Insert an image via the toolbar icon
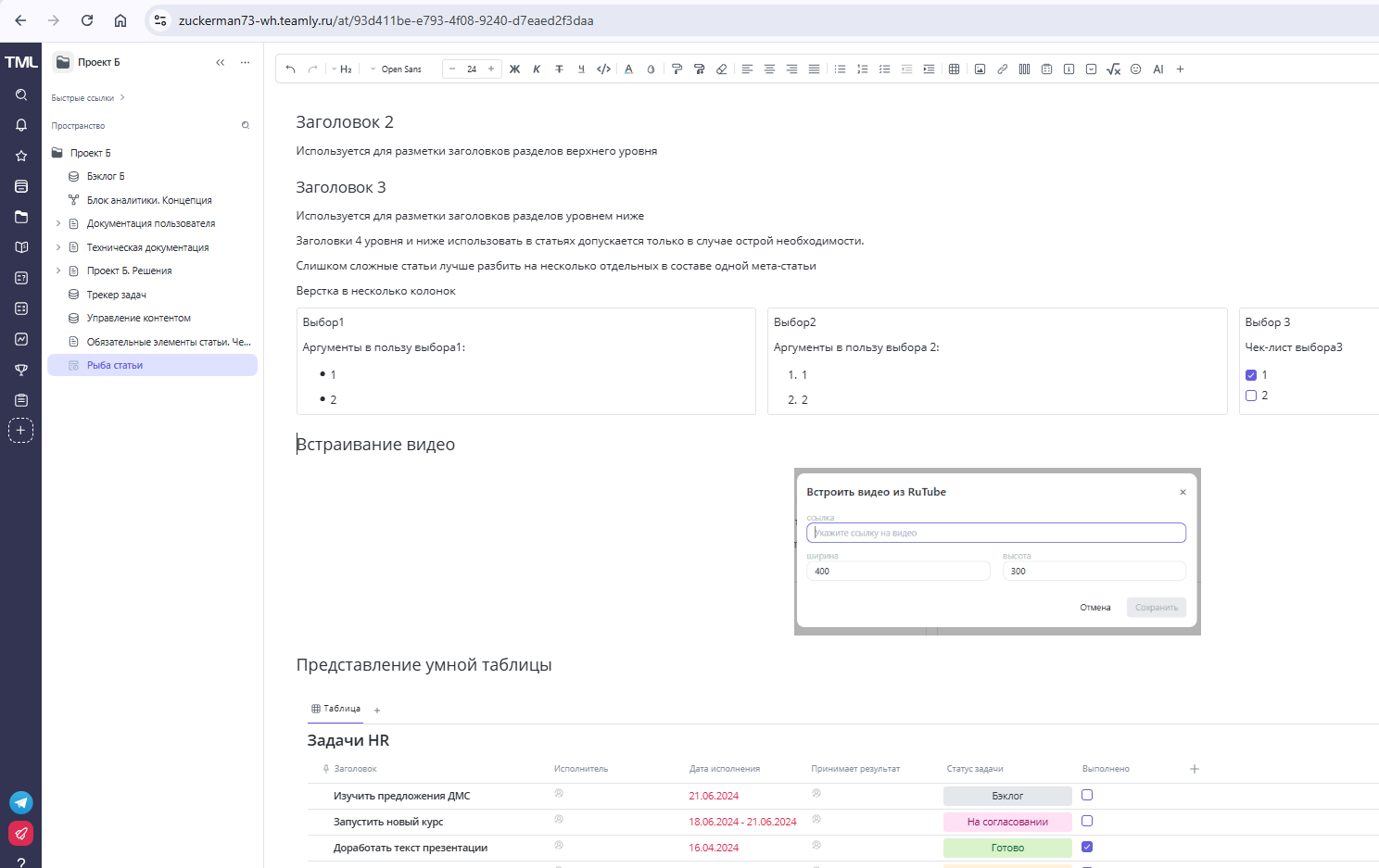The image size is (1379, 868). [980, 69]
